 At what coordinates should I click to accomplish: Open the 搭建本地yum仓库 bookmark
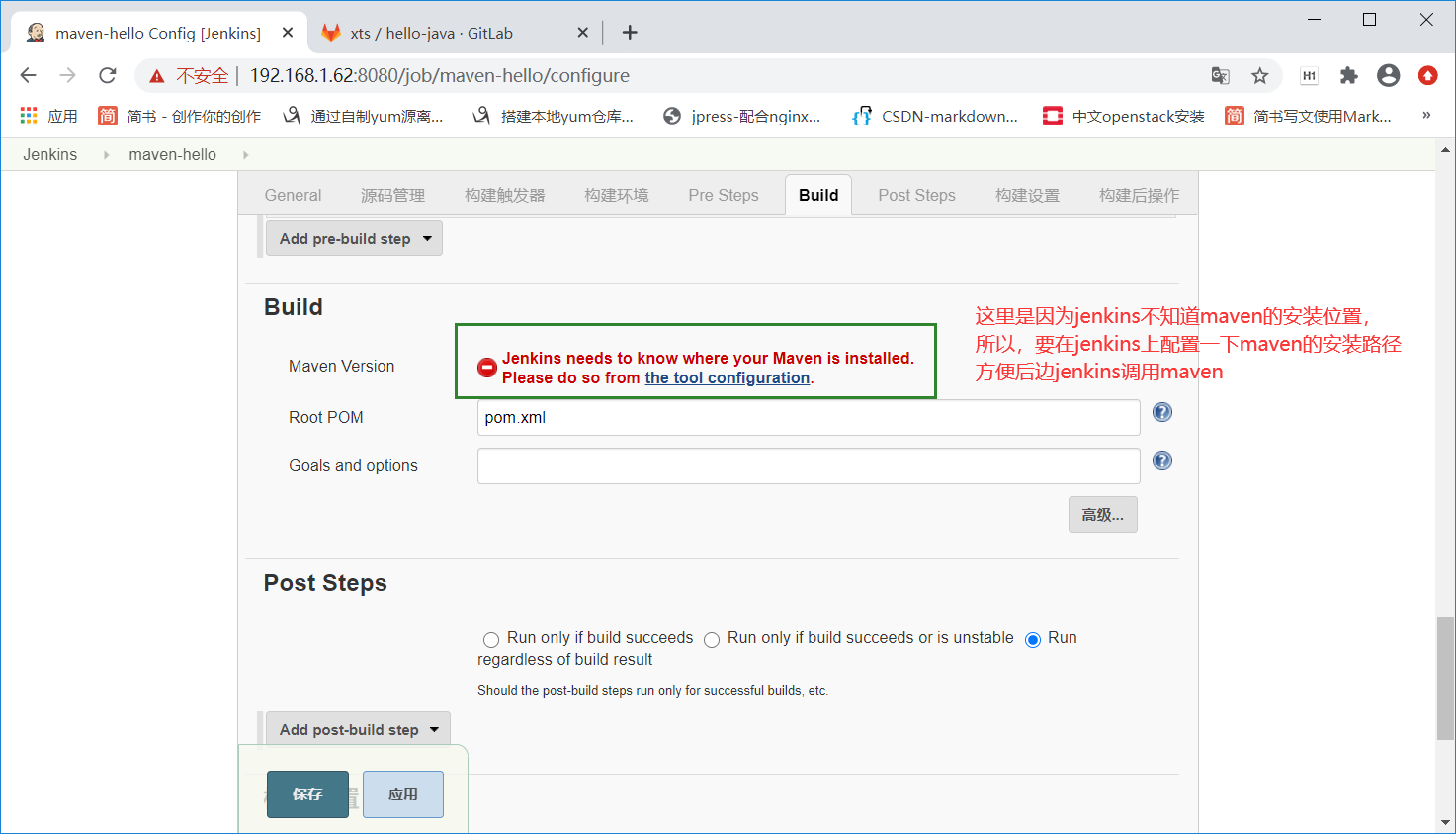[x=553, y=116]
